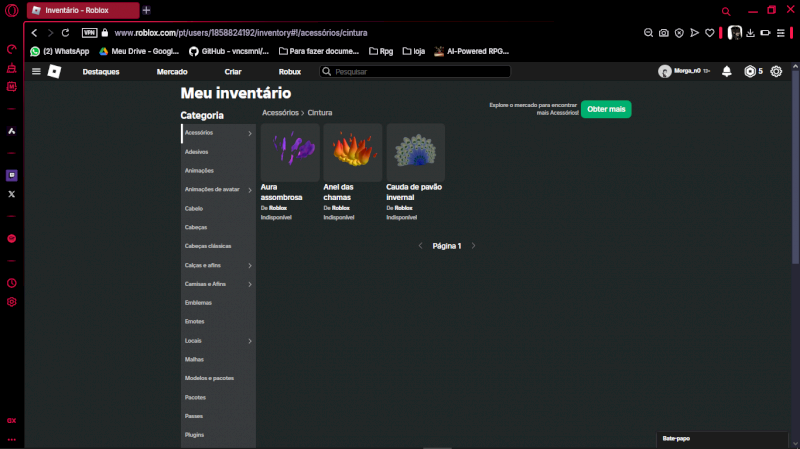Open the Roblox notifications bell

point(727,71)
